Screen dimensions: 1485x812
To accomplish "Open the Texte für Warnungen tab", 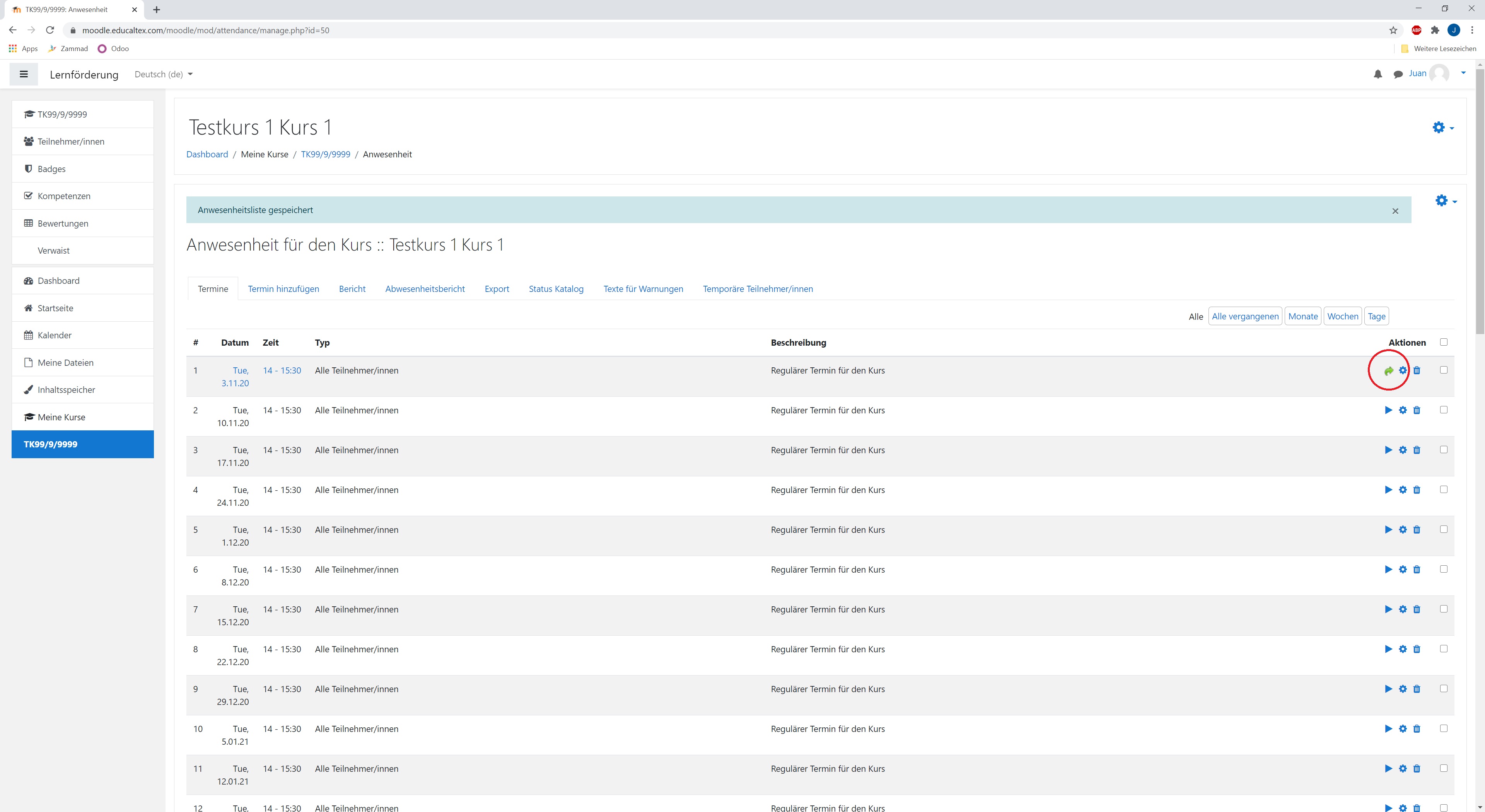I will (643, 289).
